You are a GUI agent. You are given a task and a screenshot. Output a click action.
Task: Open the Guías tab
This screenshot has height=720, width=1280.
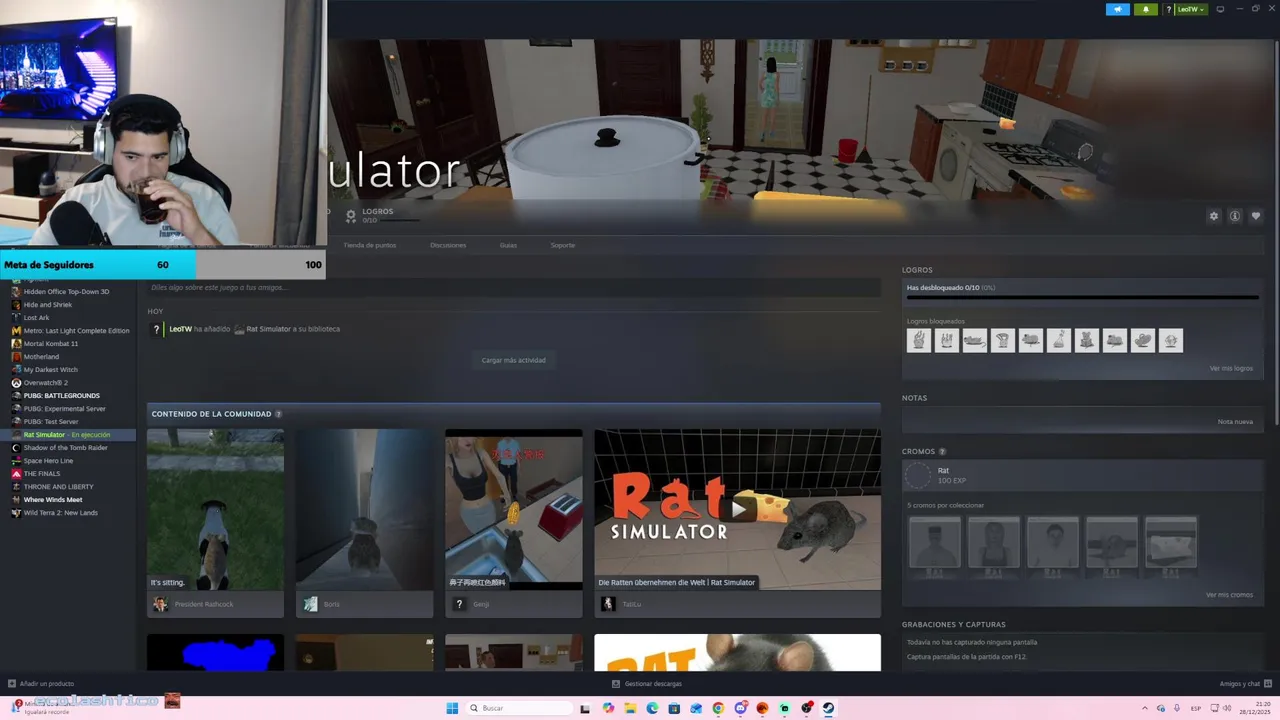(x=508, y=245)
